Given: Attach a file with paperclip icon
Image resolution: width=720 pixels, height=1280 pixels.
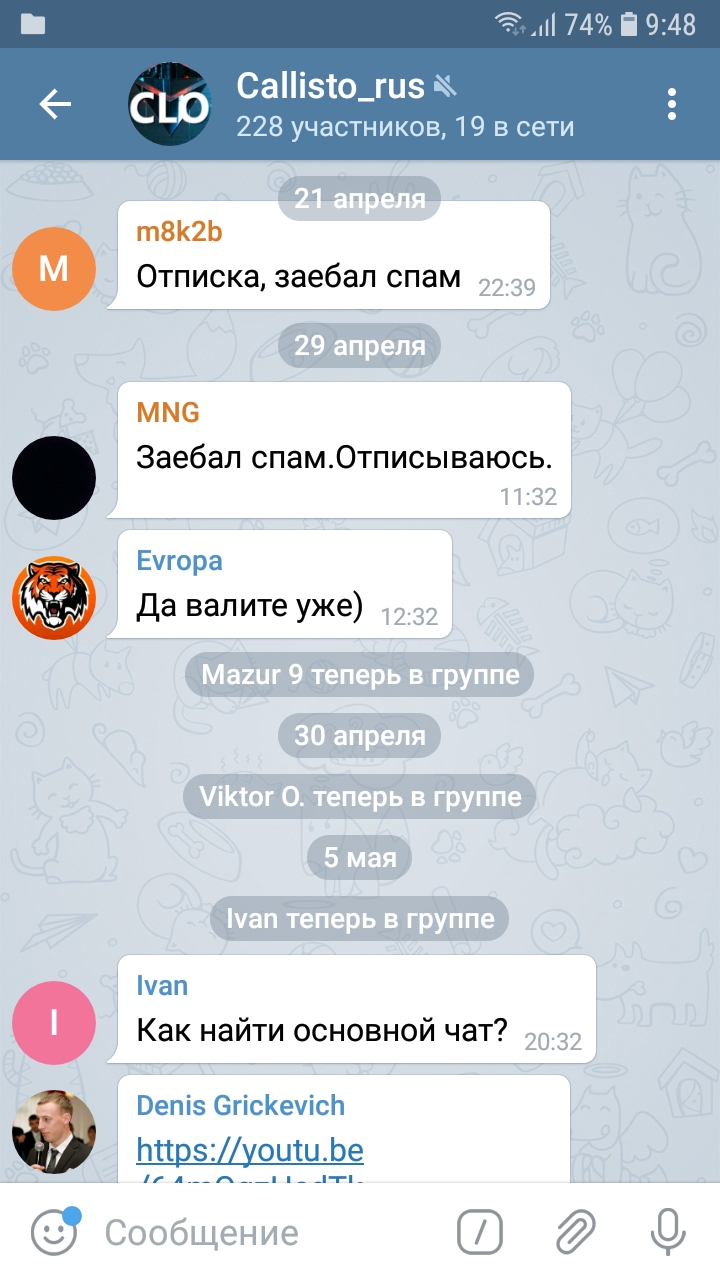Looking at the screenshot, I should [574, 1232].
